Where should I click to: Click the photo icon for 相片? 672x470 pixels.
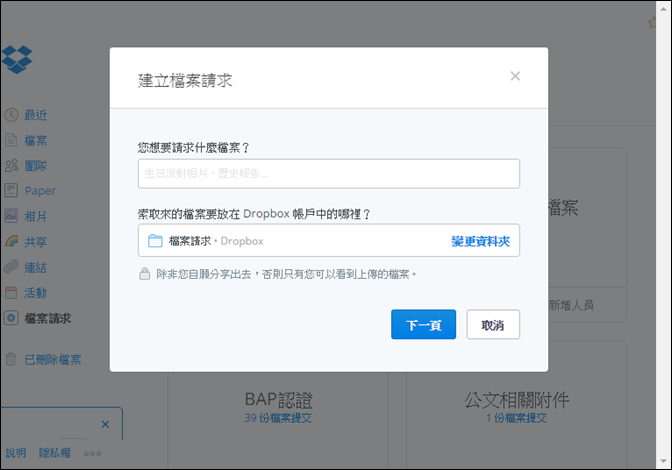pyautogui.click(x=11, y=216)
